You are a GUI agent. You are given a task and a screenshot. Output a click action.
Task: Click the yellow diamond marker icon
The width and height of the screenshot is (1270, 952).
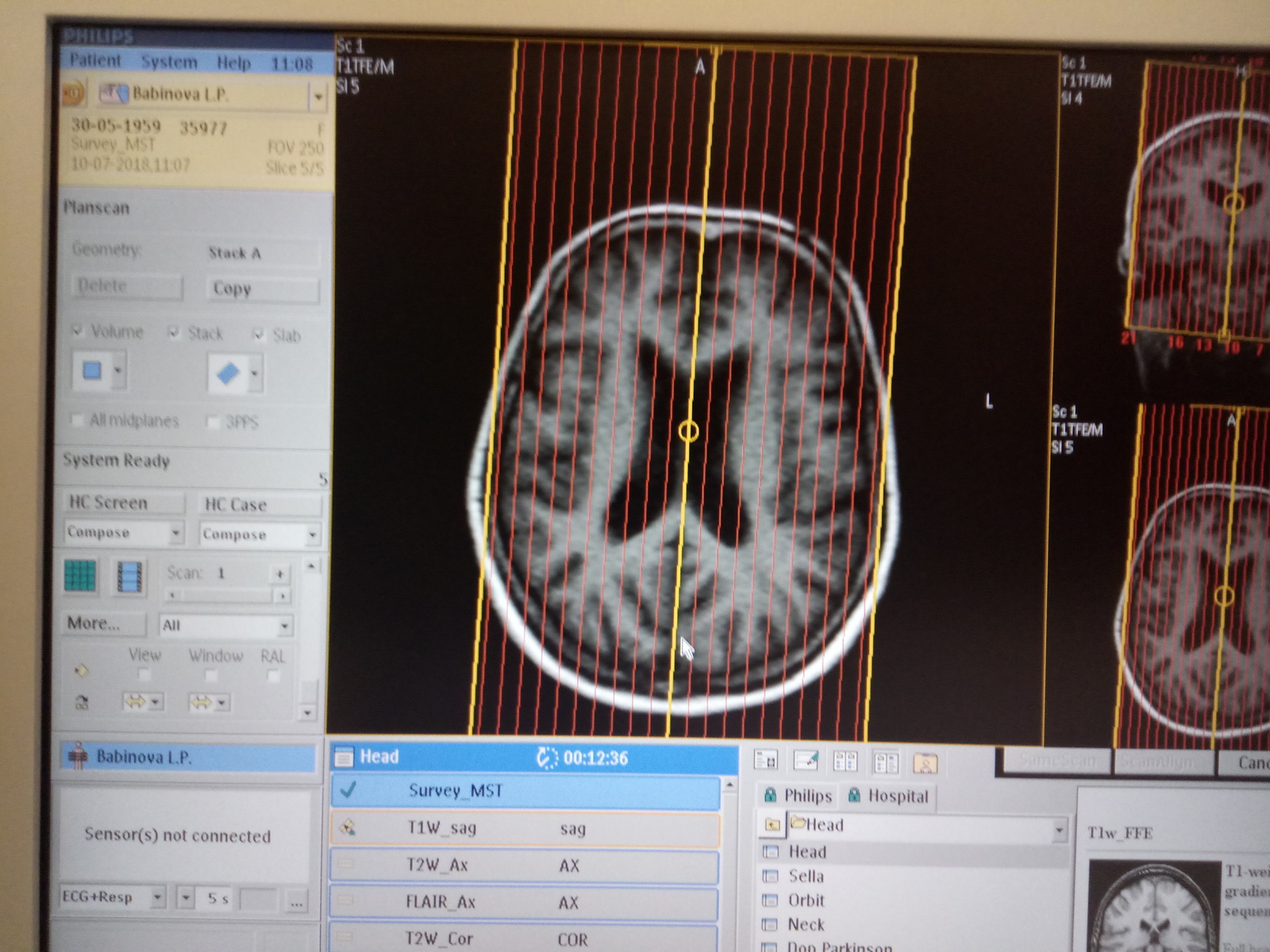point(80,671)
